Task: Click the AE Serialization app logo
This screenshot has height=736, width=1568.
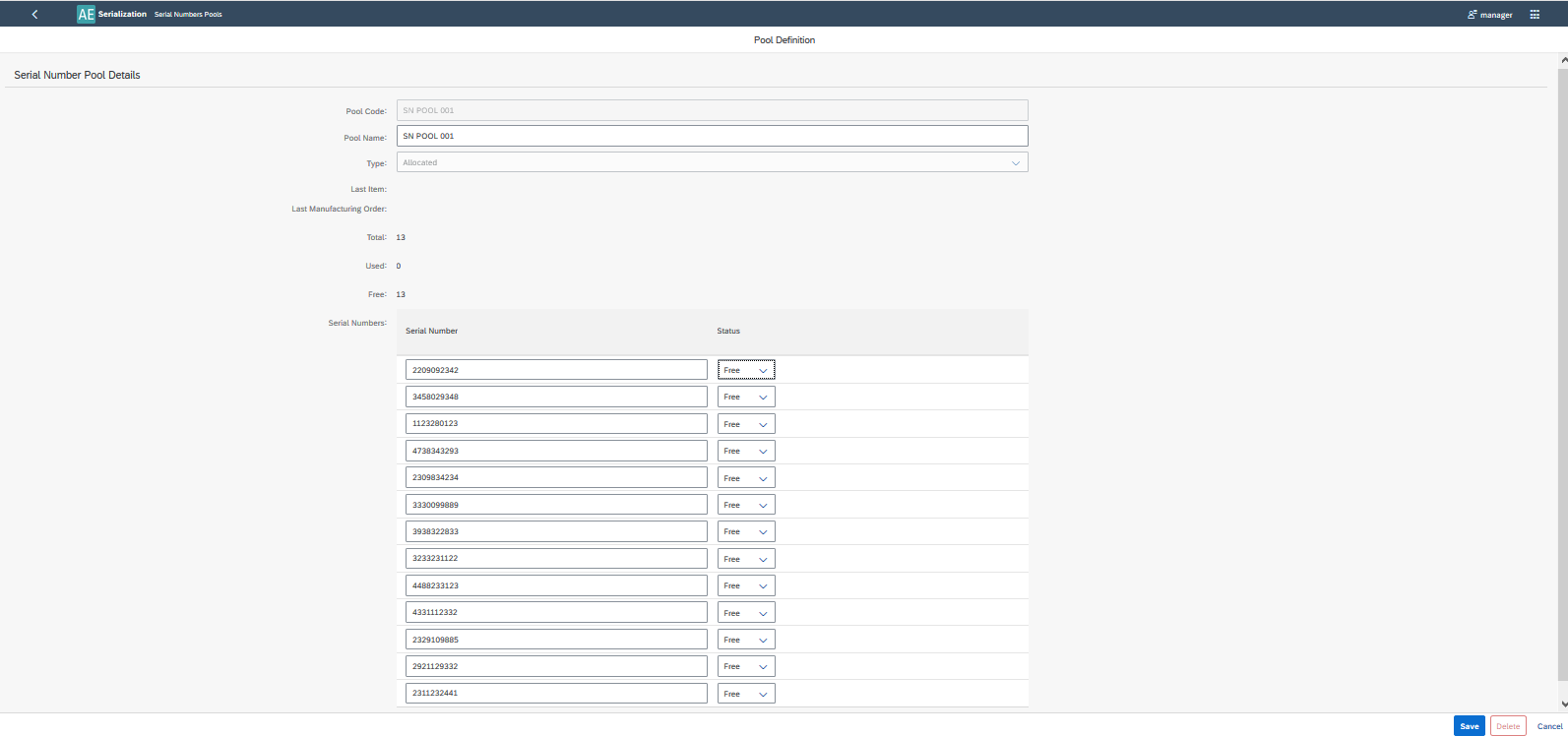Action: pyautogui.click(x=87, y=15)
